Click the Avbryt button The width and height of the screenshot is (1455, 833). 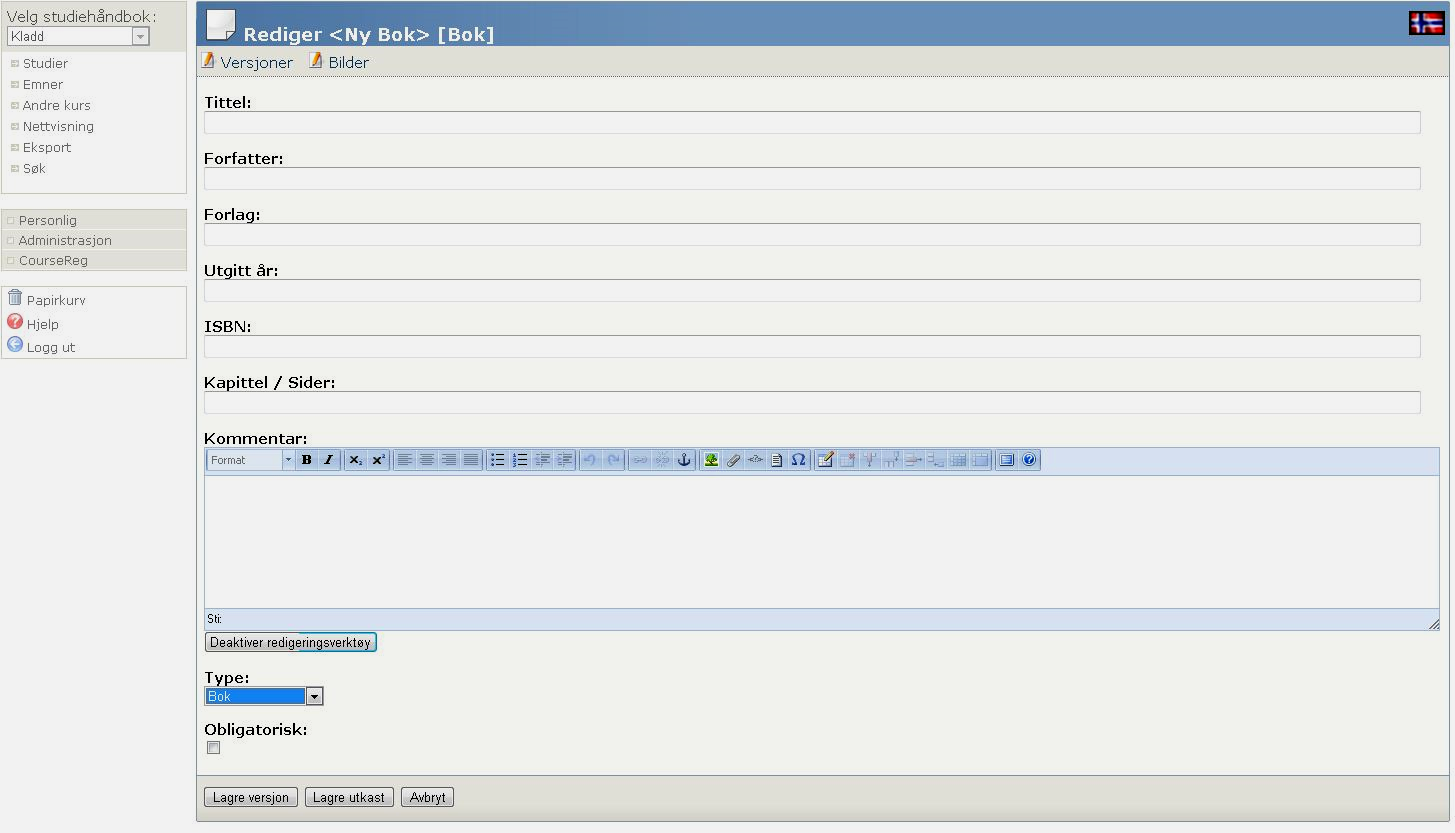point(427,797)
